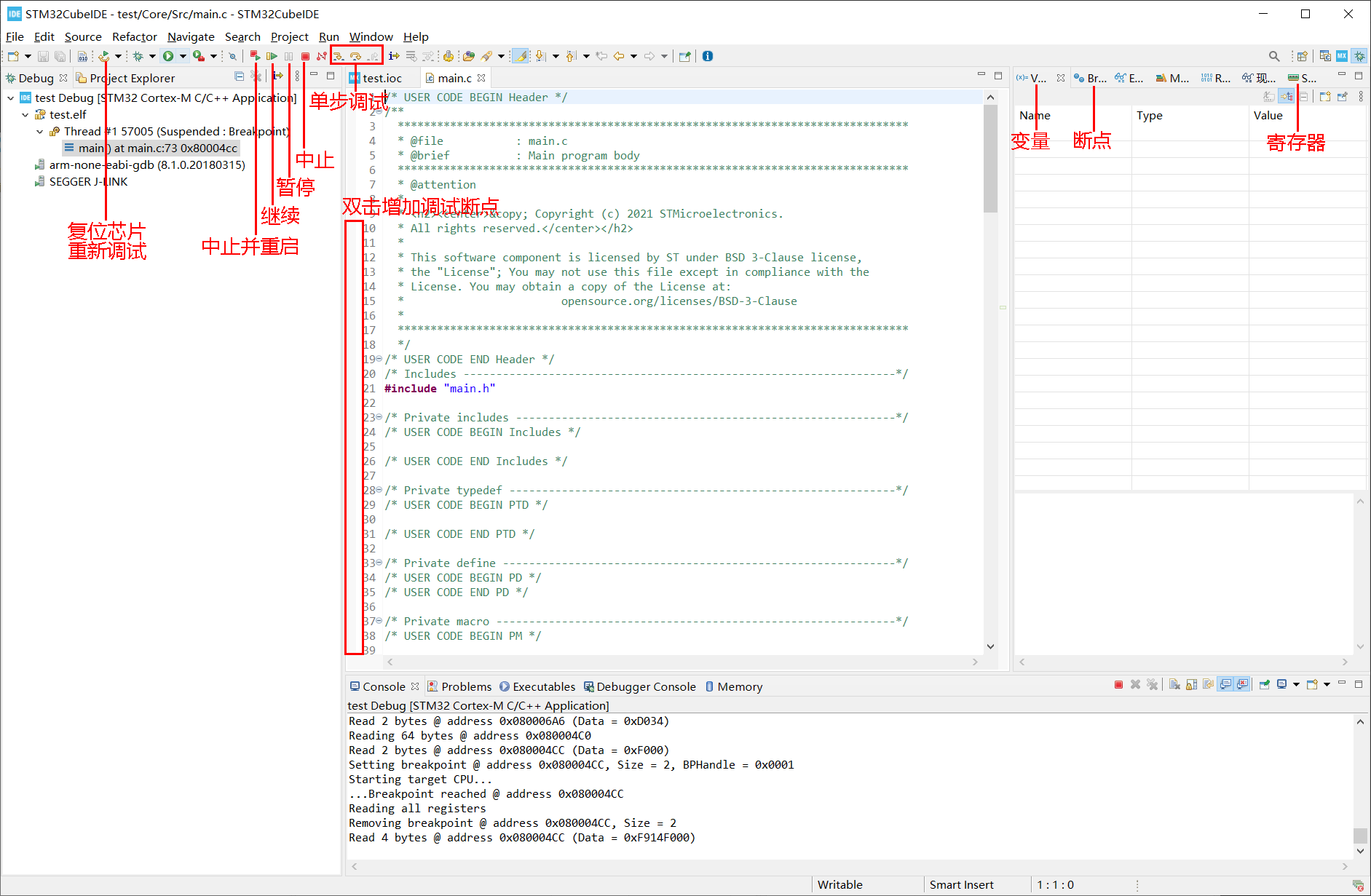1371x896 pixels.
Task: Click the green Run launch icon
Action: 168,56
